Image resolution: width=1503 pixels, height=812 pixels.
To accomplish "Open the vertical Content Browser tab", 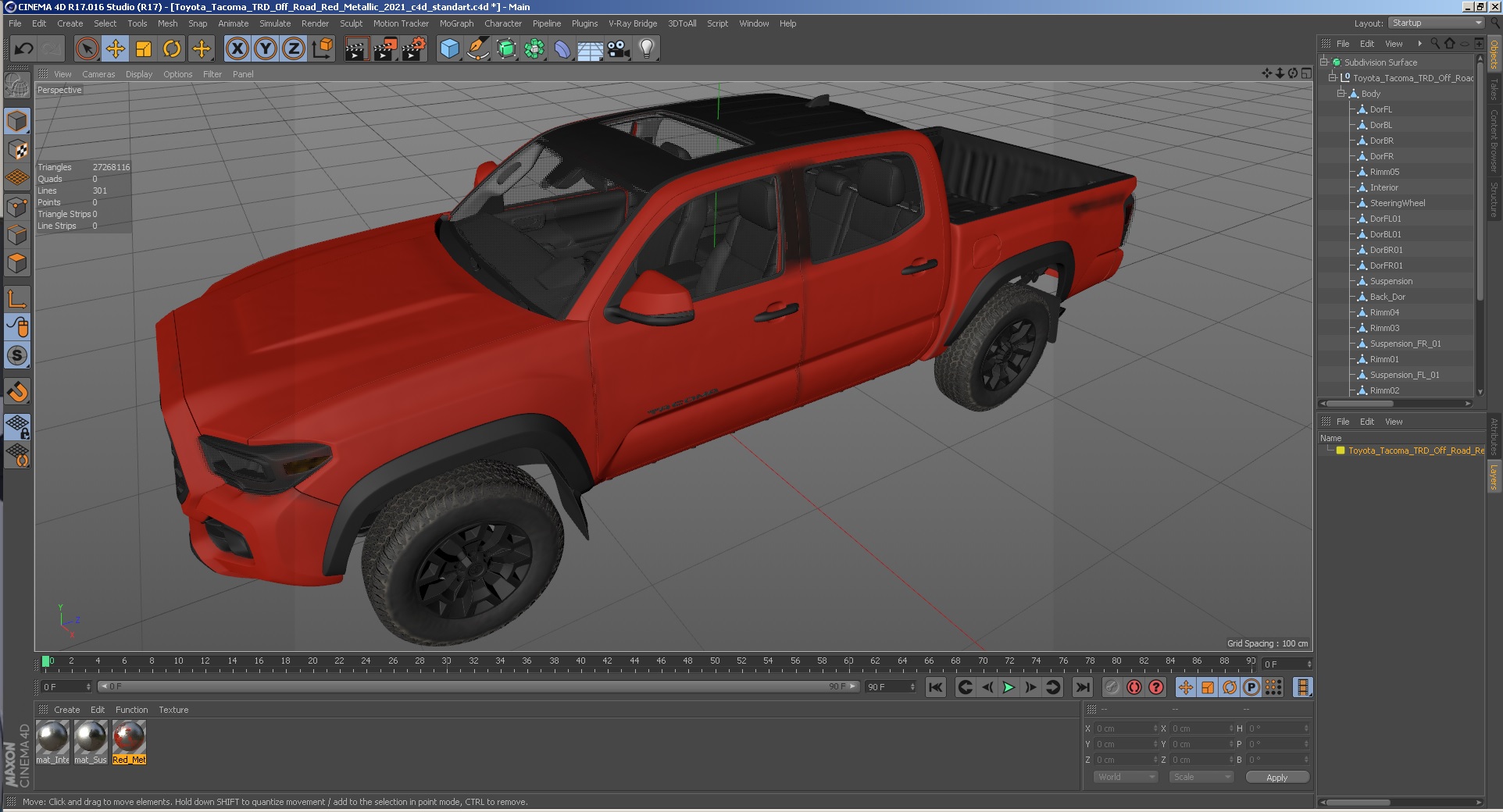I will pos(1494,141).
